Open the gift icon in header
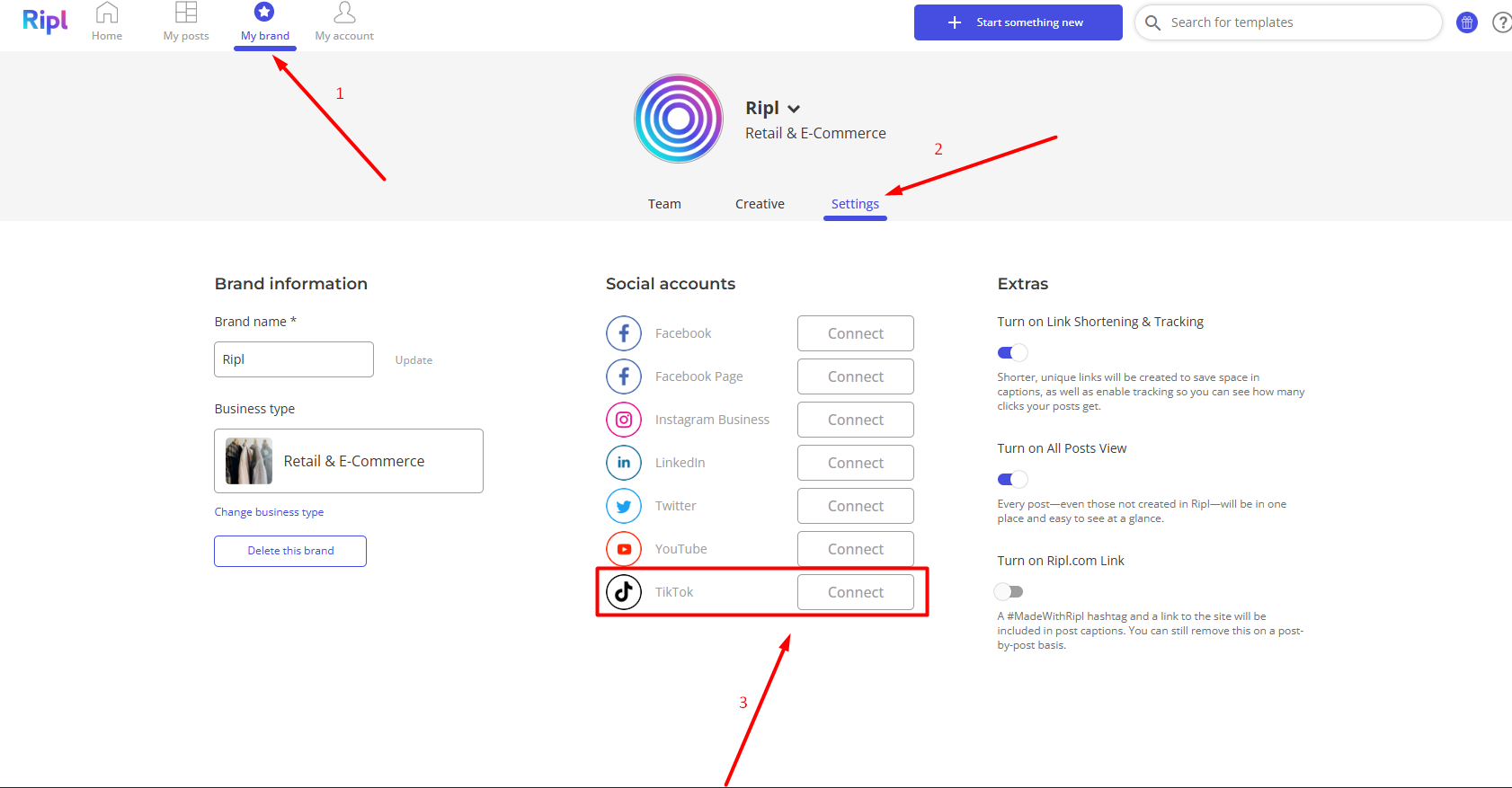 (1467, 22)
